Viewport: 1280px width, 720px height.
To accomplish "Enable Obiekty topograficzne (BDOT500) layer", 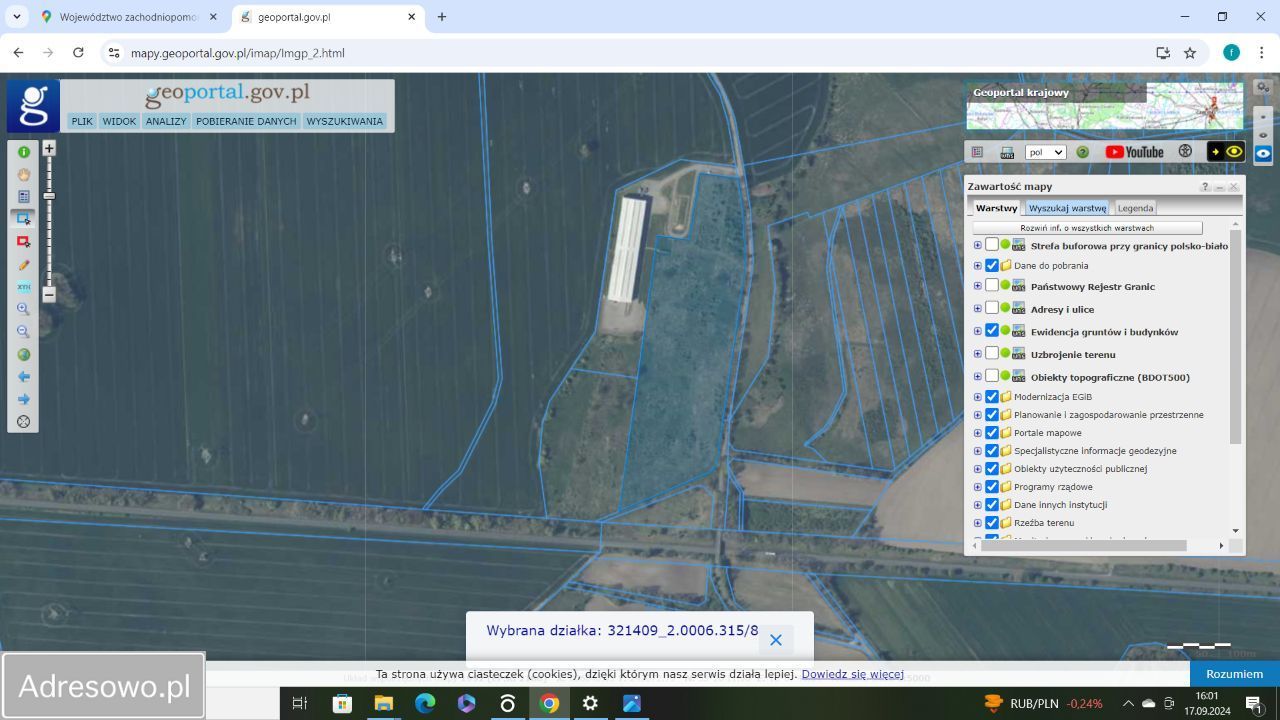I will (x=992, y=377).
